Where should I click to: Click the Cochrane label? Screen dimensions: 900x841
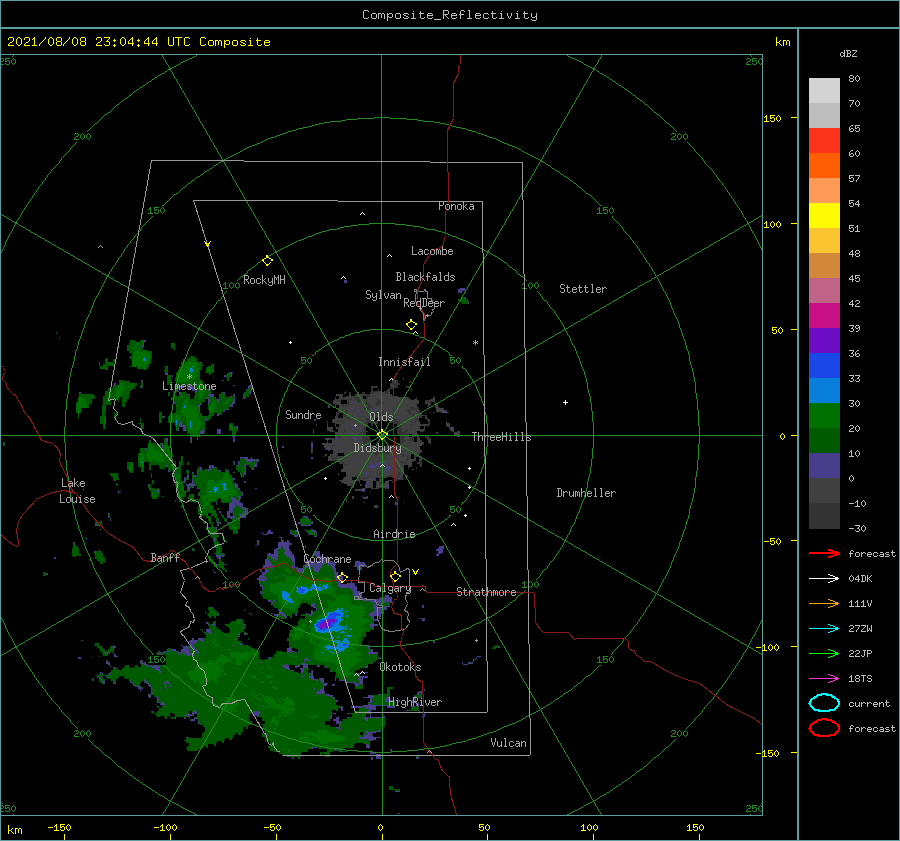coord(327,559)
